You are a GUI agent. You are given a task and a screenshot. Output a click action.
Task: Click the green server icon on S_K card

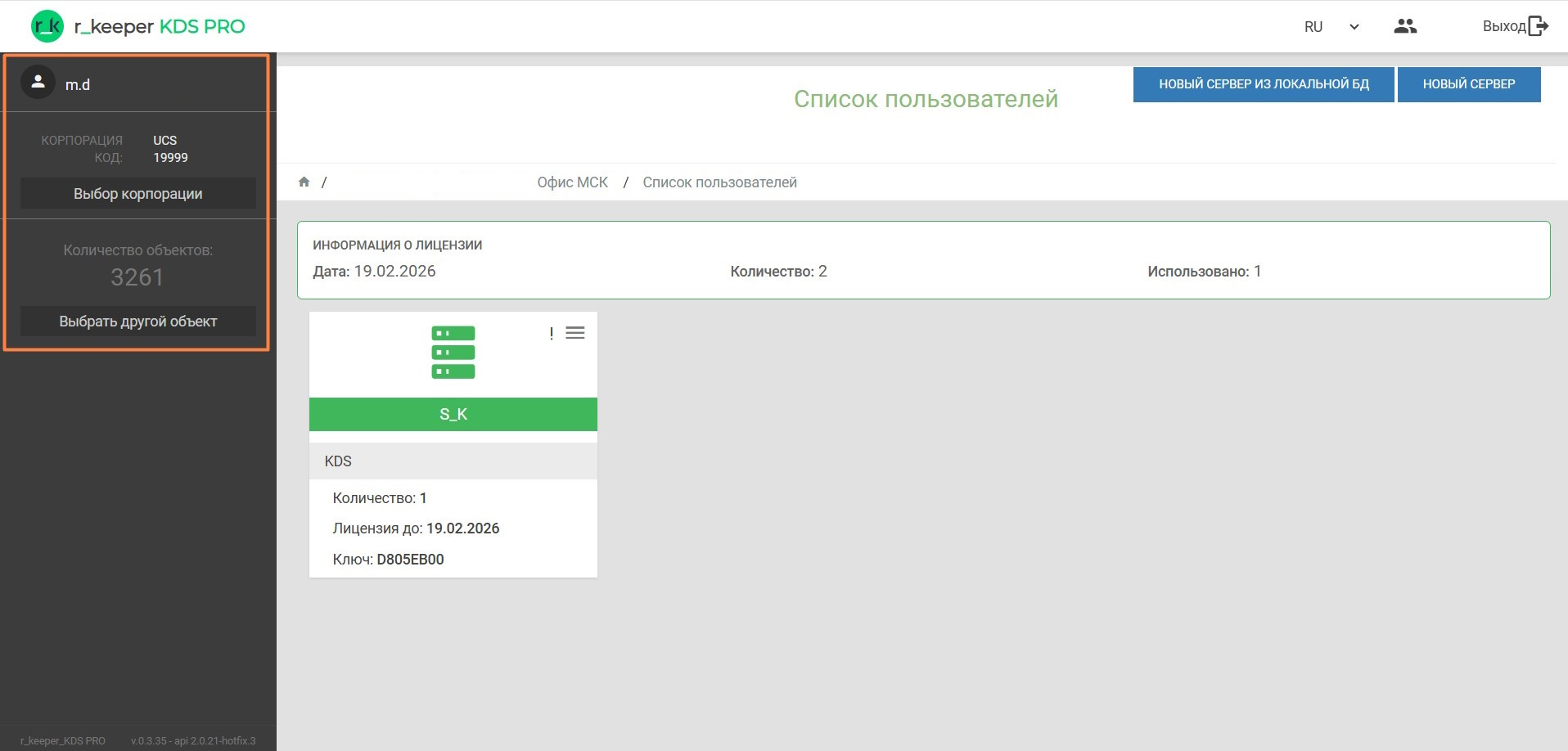click(x=453, y=353)
